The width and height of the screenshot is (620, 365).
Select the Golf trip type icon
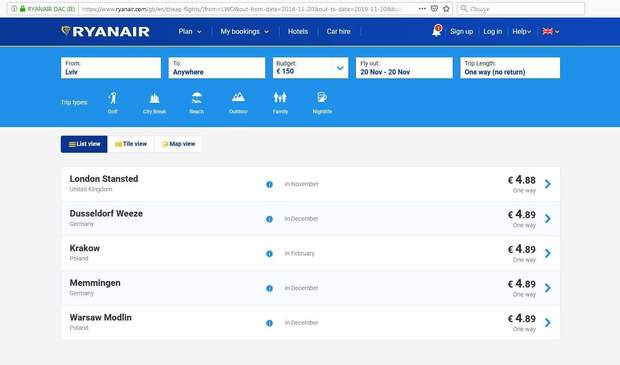pos(113,98)
